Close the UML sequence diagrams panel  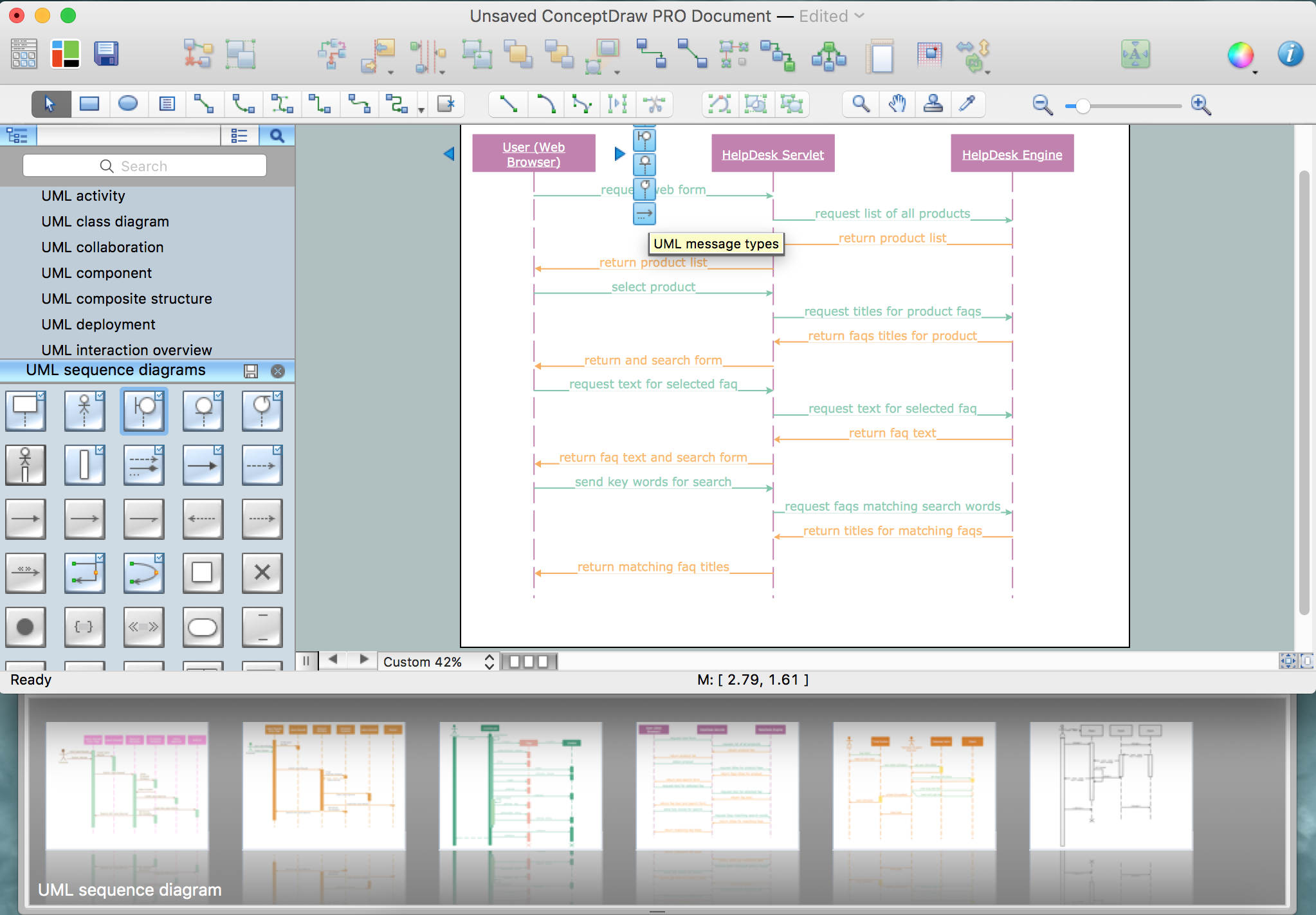click(x=279, y=369)
